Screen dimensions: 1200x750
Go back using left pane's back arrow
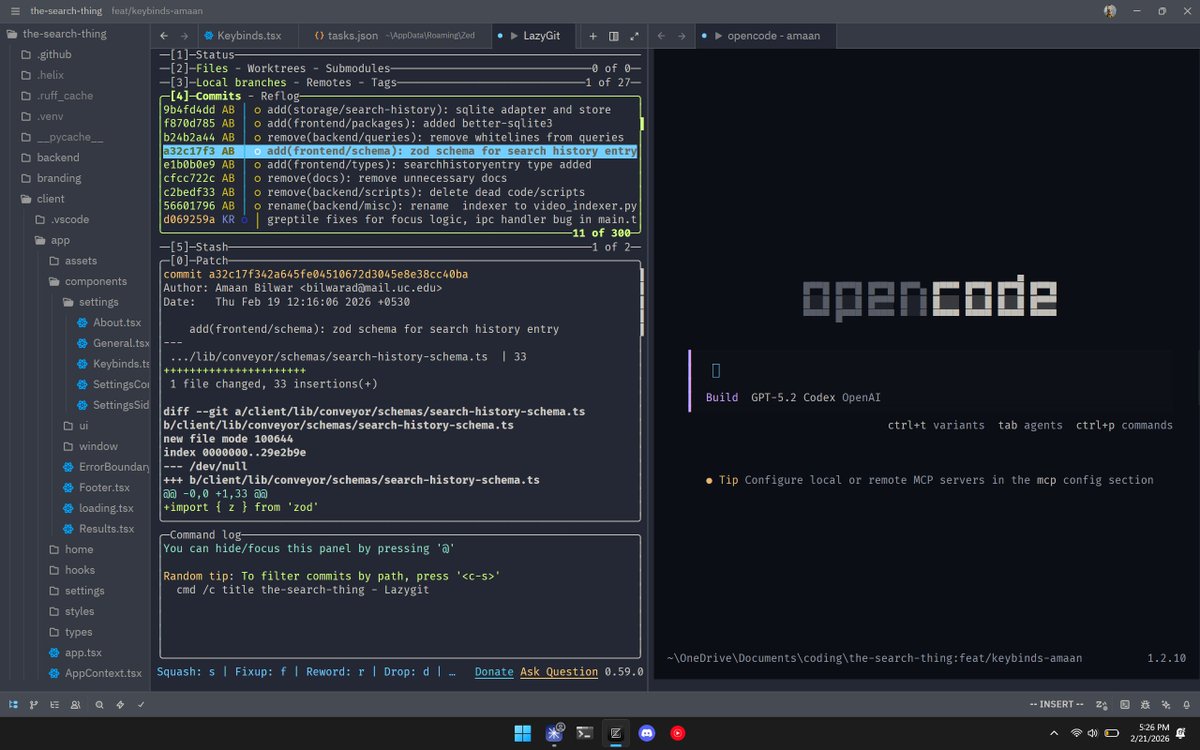[x=165, y=35]
